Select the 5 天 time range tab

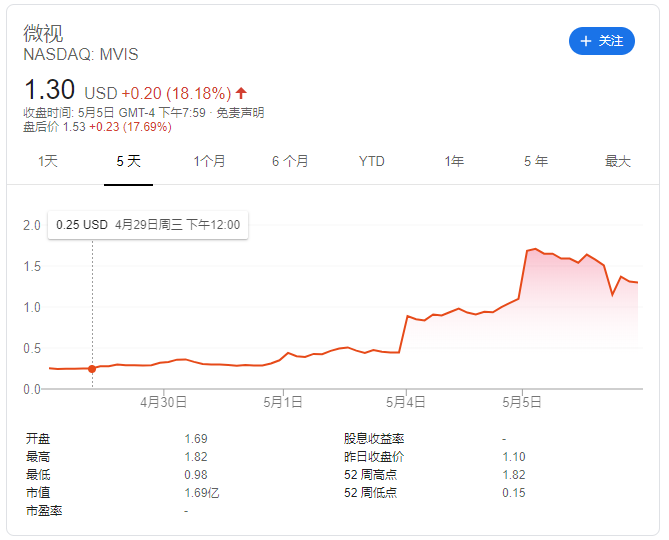pos(128,161)
